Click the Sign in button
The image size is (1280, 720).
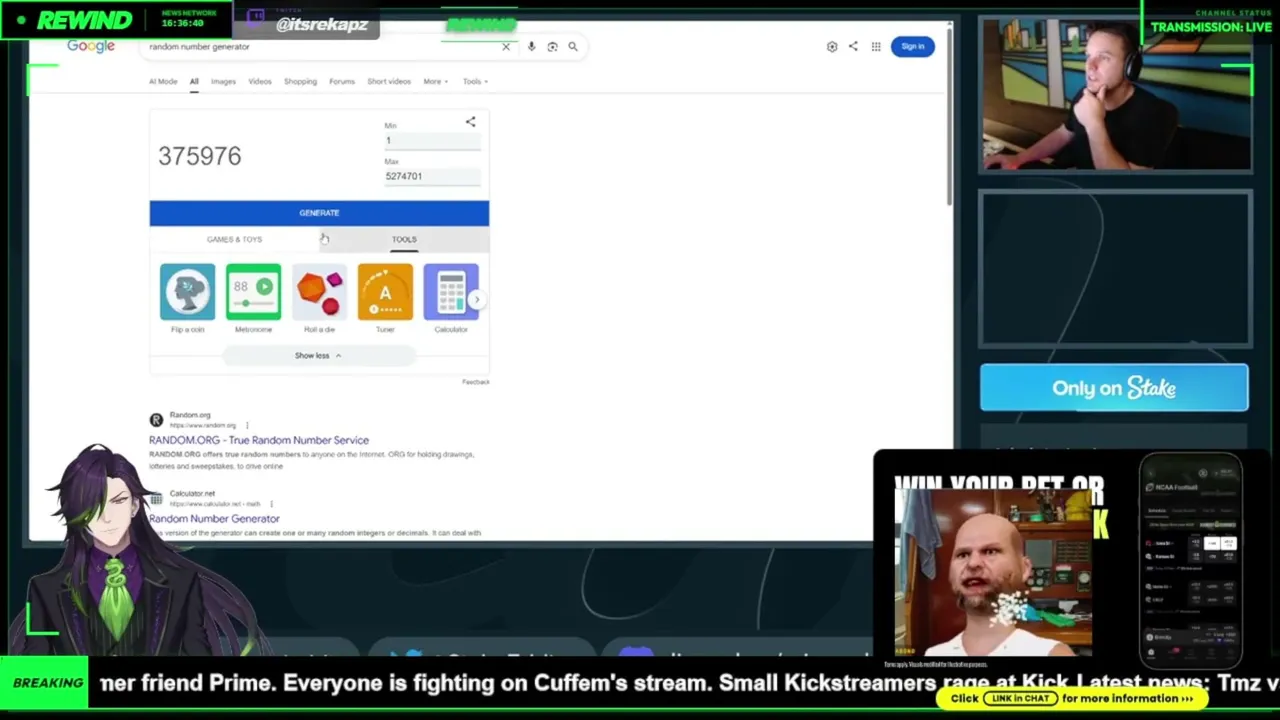click(x=913, y=46)
